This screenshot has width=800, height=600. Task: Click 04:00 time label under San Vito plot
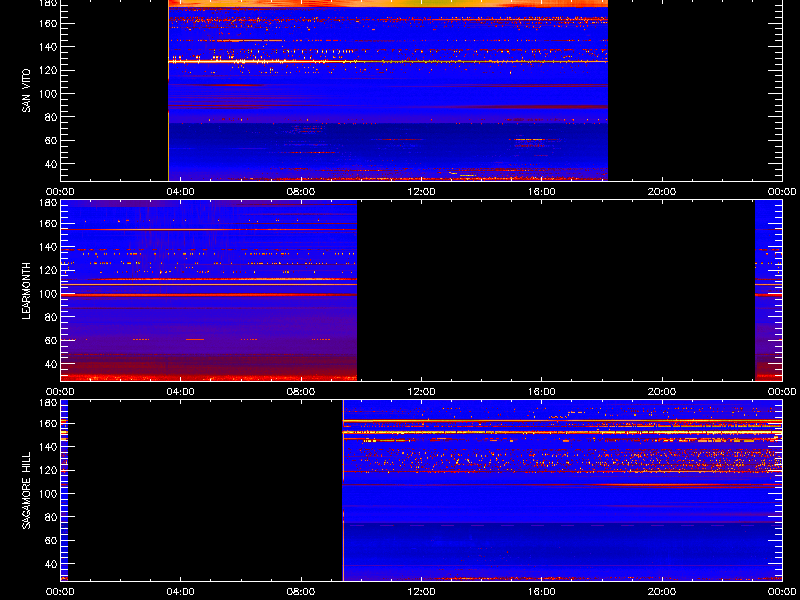[181, 192]
